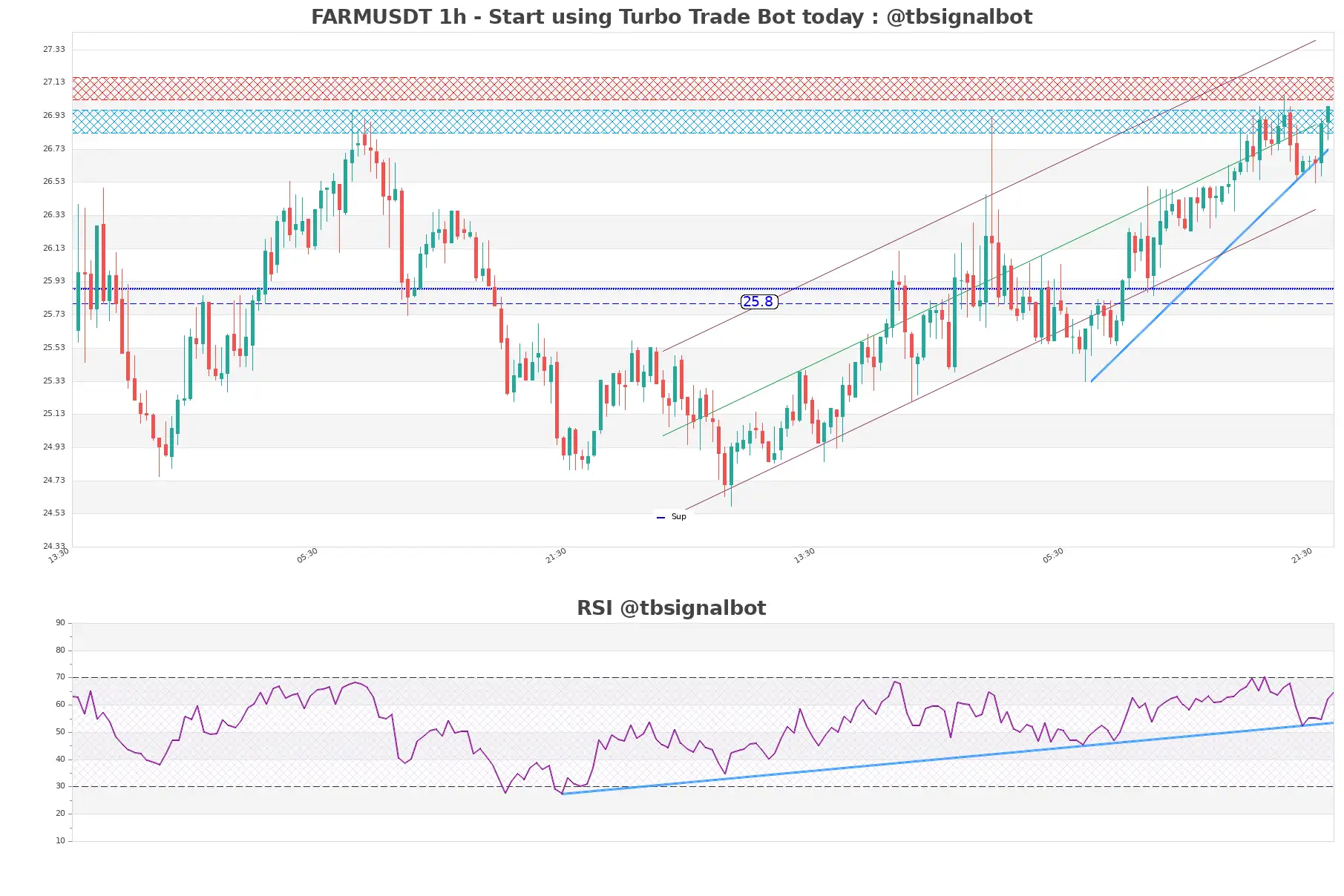Click the 24.53 price axis label
The height and width of the screenshot is (896, 1344).
(x=53, y=513)
